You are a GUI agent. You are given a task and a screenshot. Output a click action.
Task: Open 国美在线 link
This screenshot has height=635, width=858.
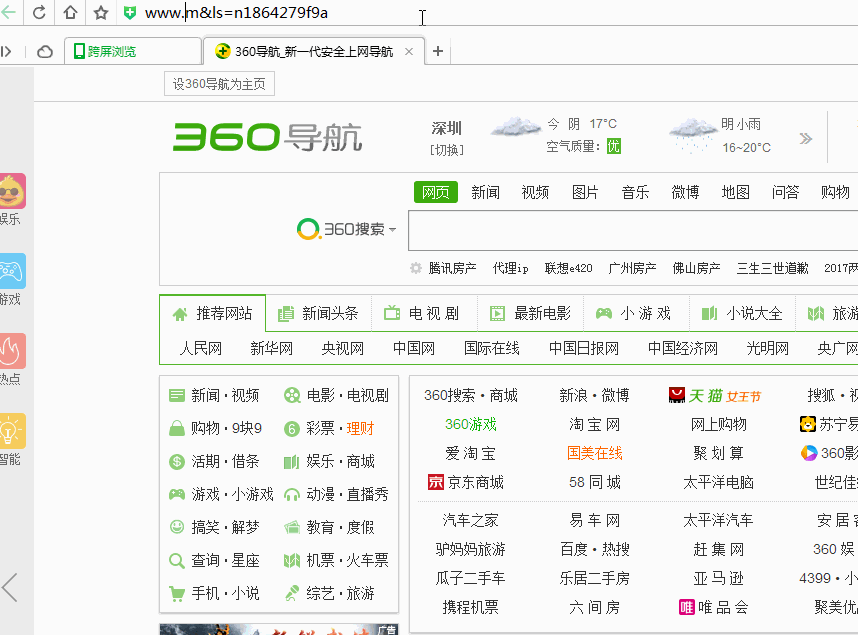click(x=595, y=453)
